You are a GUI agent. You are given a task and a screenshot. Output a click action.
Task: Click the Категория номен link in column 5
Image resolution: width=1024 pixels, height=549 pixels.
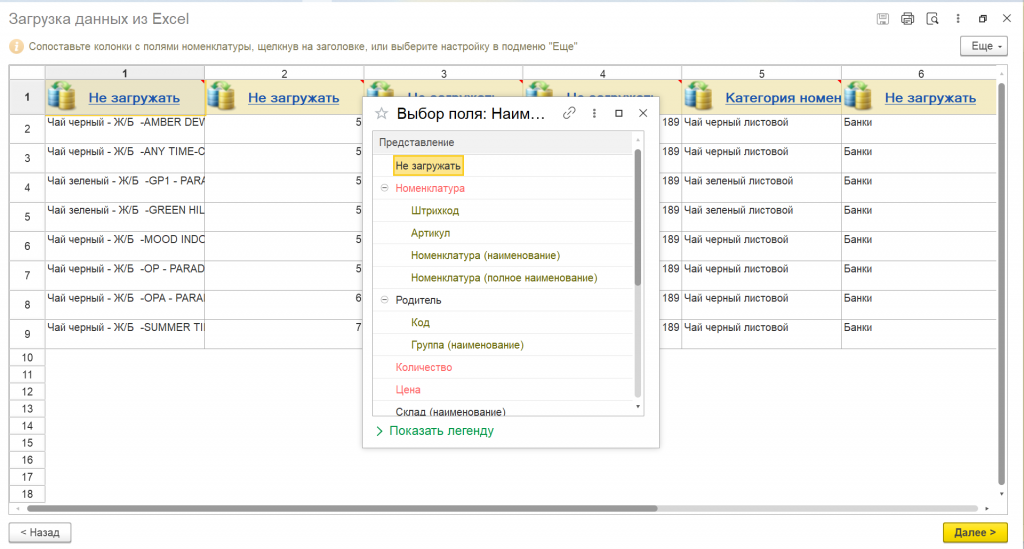[x=783, y=97]
